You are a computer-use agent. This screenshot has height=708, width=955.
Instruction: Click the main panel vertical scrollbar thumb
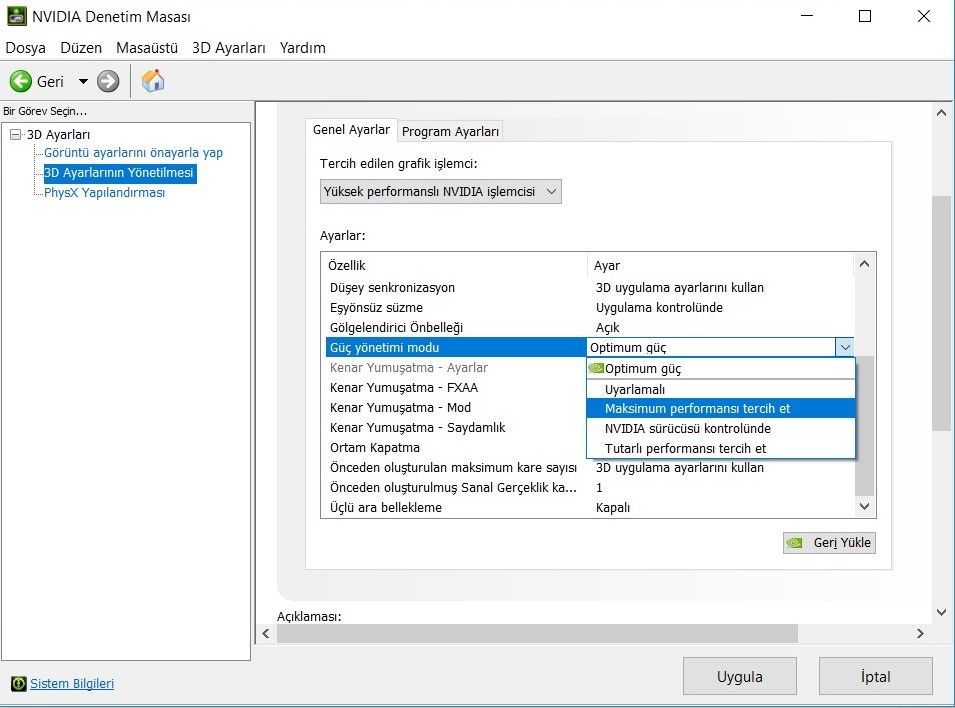(942, 313)
